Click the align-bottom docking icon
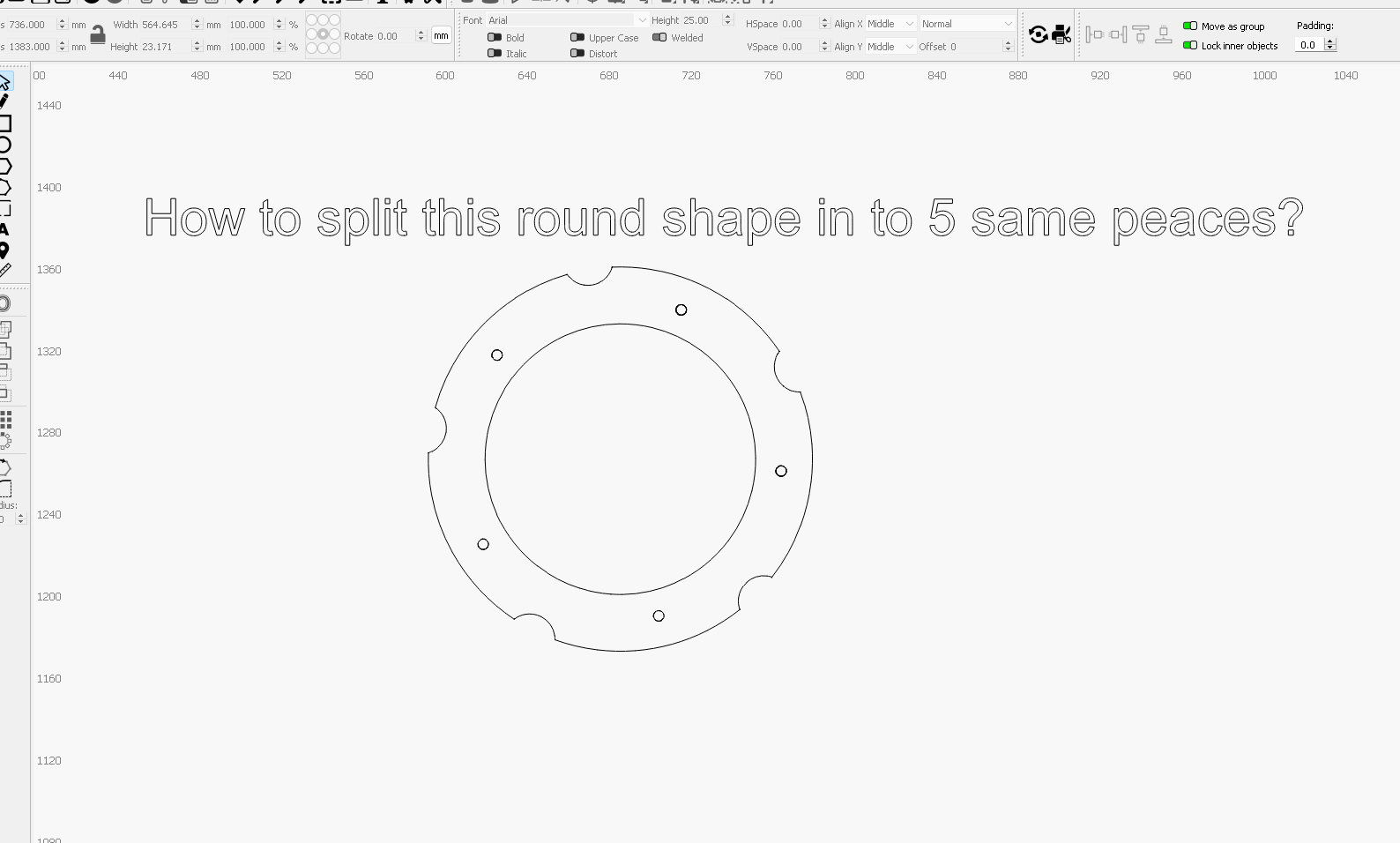Image resolution: width=1400 pixels, height=843 pixels. click(1164, 34)
